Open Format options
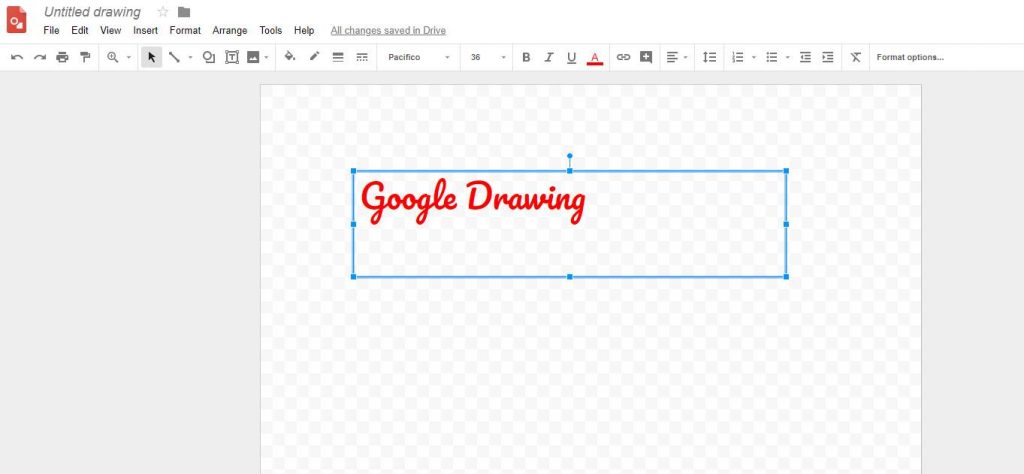 click(x=910, y=57)
